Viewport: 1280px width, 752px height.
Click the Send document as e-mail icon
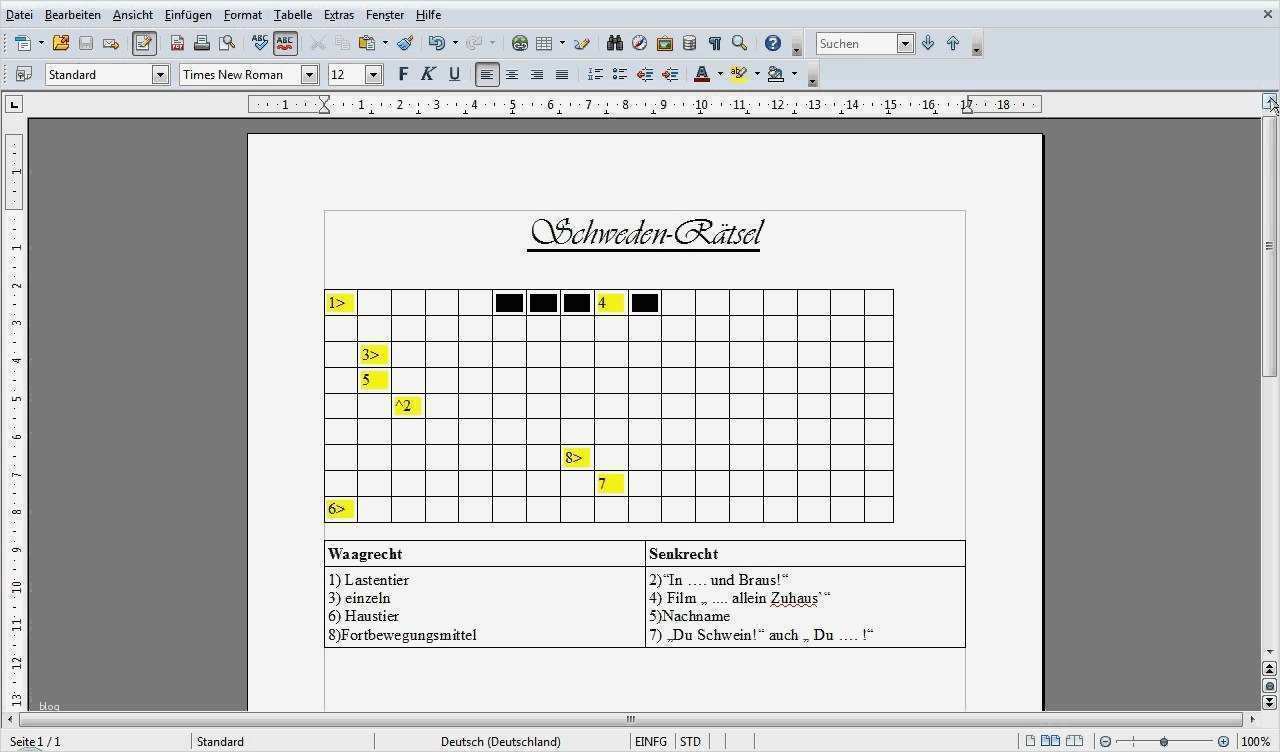click(111, 43)
